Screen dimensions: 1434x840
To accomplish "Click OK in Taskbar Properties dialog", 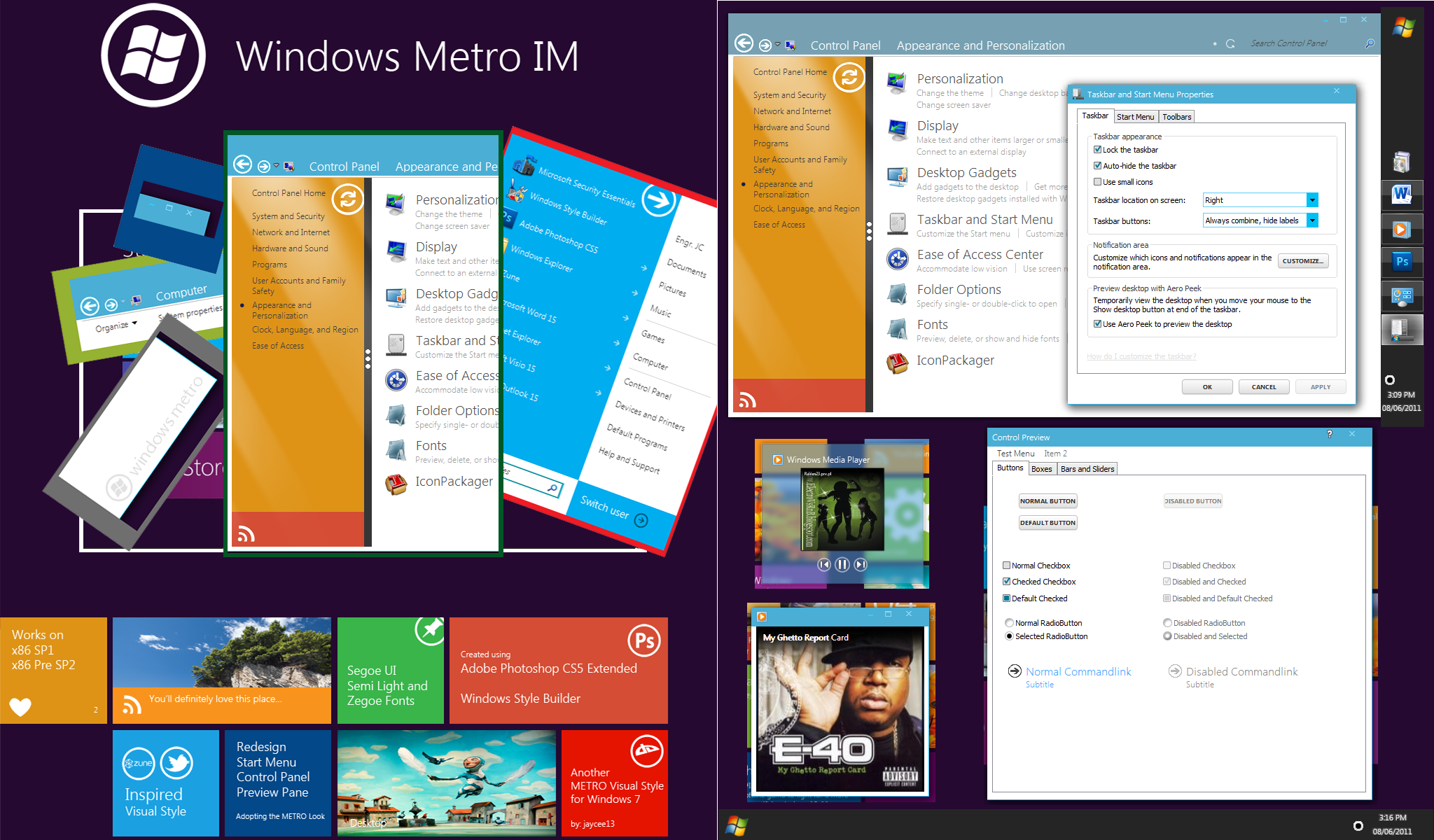I will [x=1207, y=387].
